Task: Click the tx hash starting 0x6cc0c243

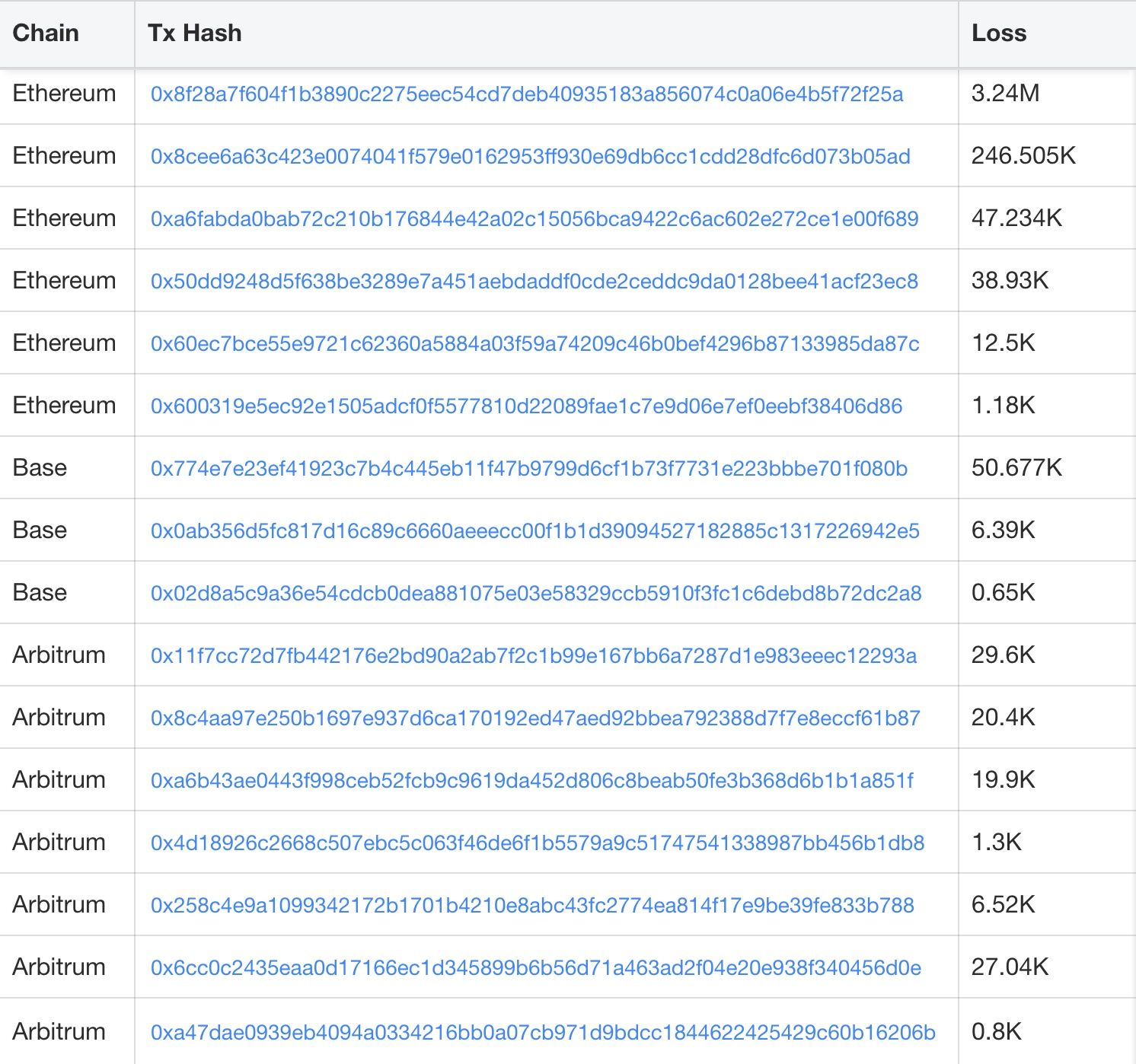Action: pyautogui.click(x=535, y=968)
